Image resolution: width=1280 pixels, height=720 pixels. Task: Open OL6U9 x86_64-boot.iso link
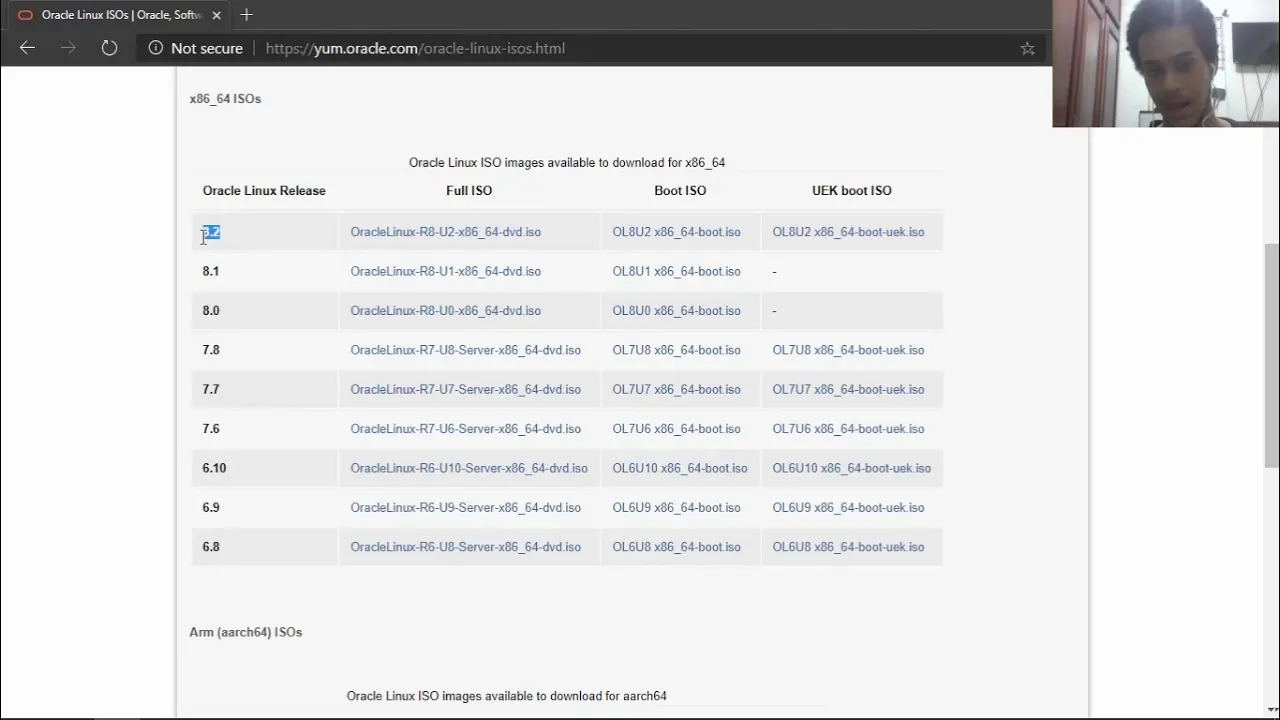[676, 508]
